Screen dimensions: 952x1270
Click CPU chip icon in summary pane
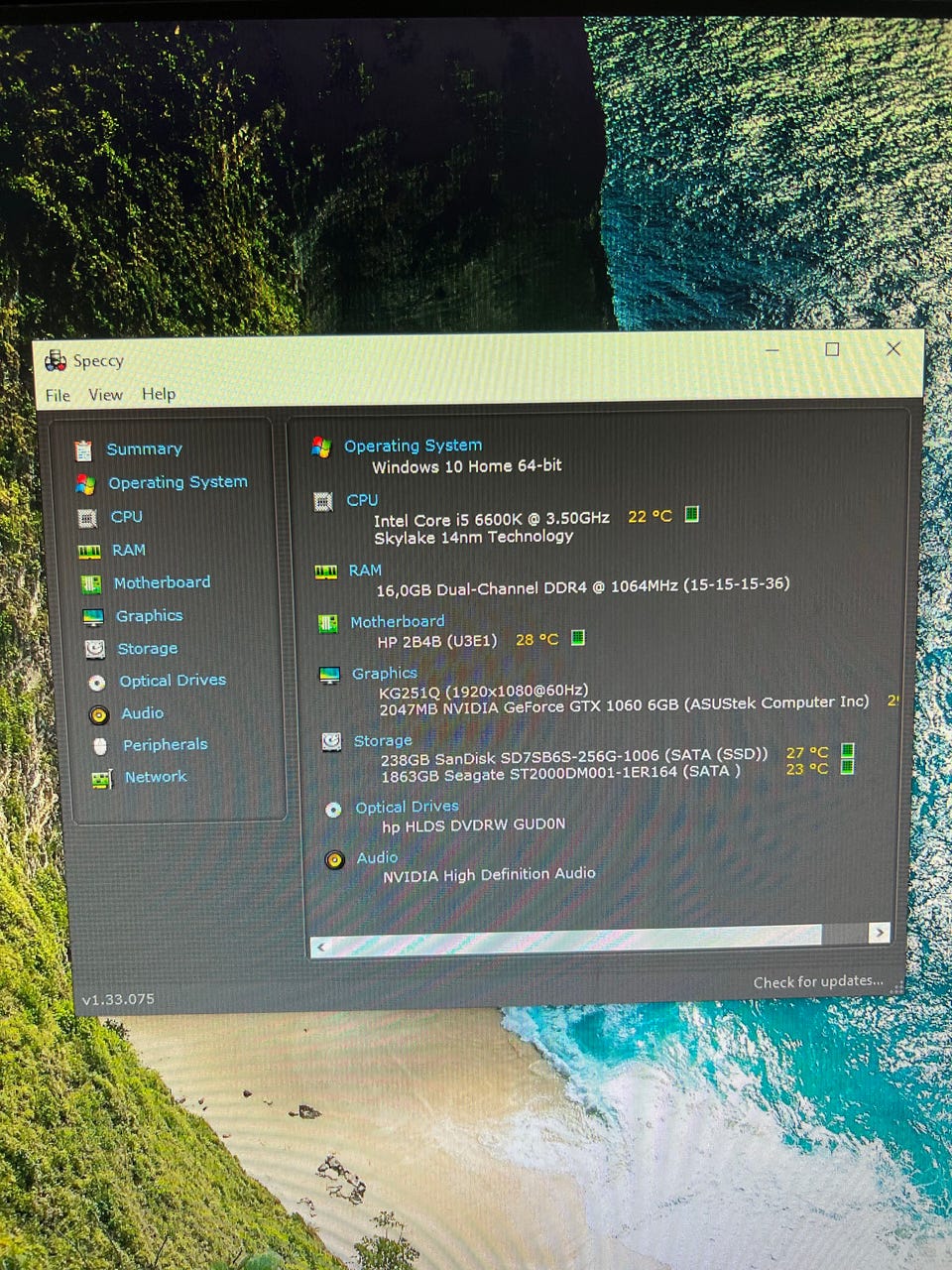[x=323, y=502]
